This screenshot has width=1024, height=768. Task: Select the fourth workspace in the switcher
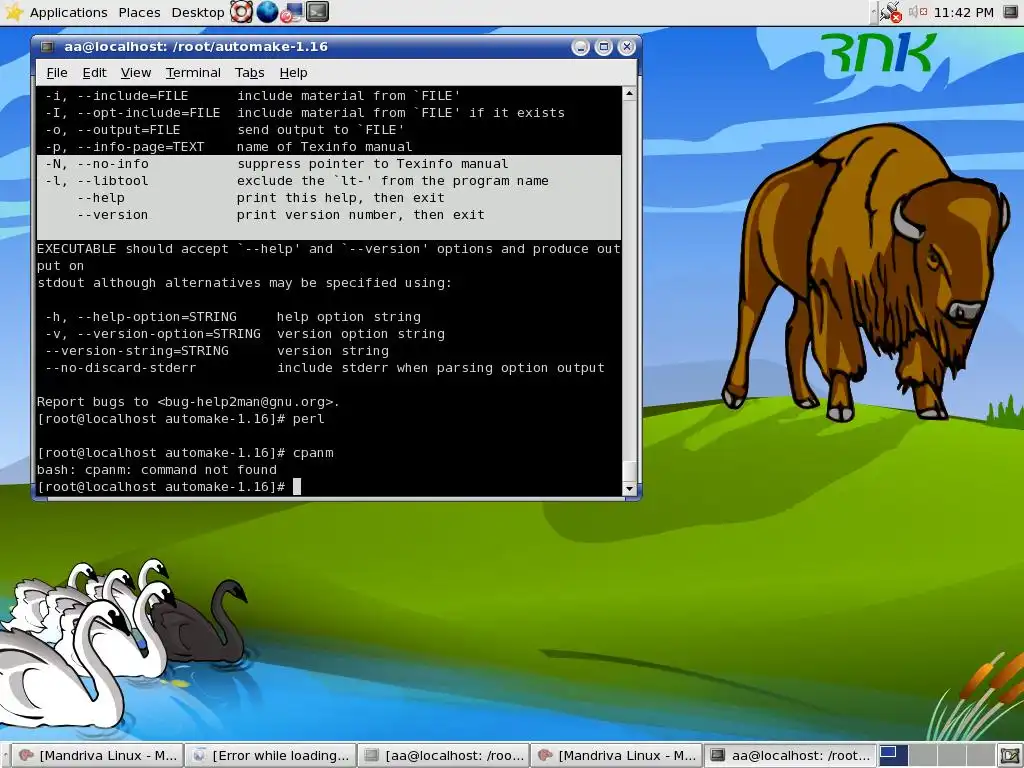[979, 756]
